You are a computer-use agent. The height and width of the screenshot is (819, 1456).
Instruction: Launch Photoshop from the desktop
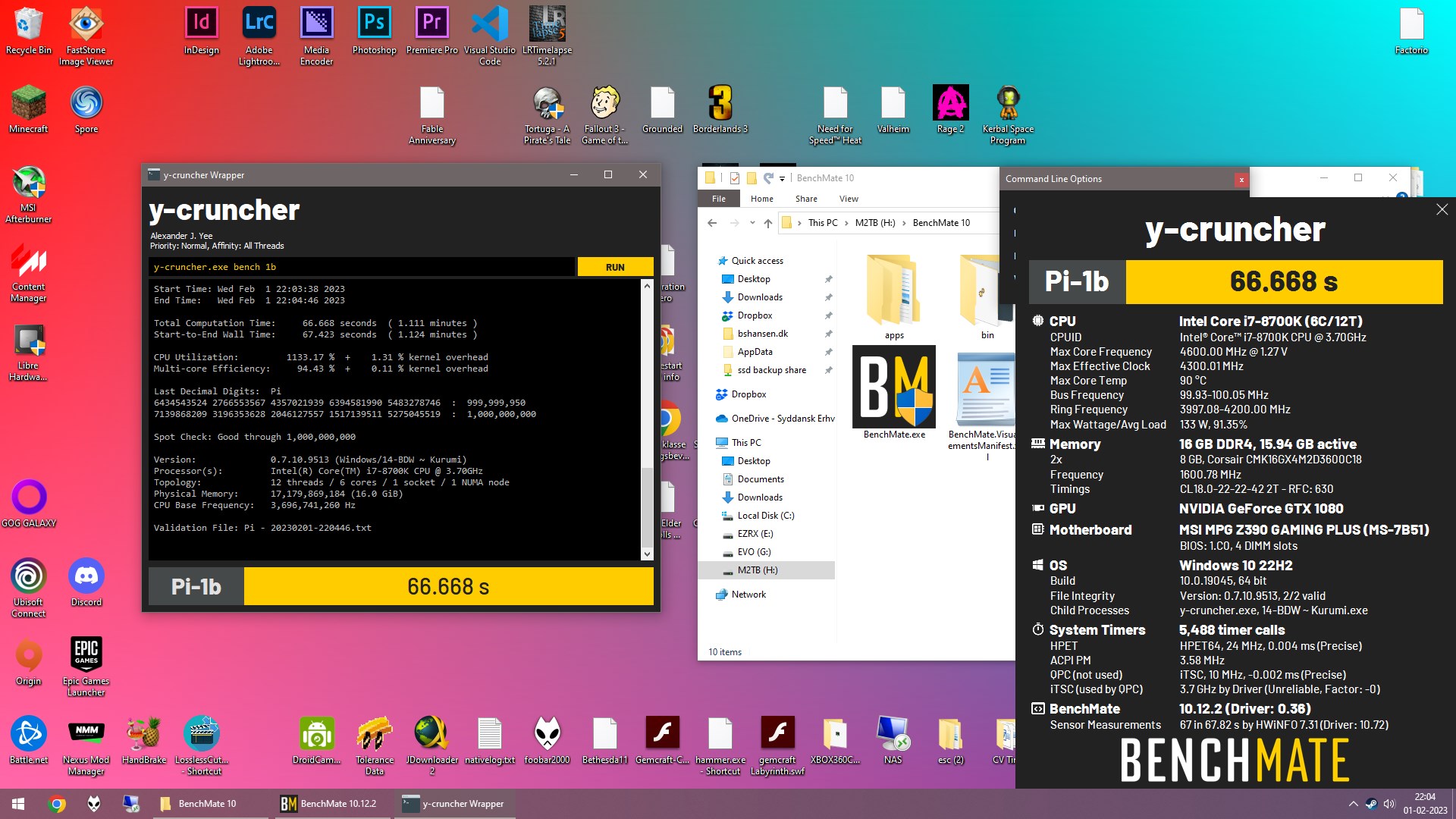tap(375, 31)
